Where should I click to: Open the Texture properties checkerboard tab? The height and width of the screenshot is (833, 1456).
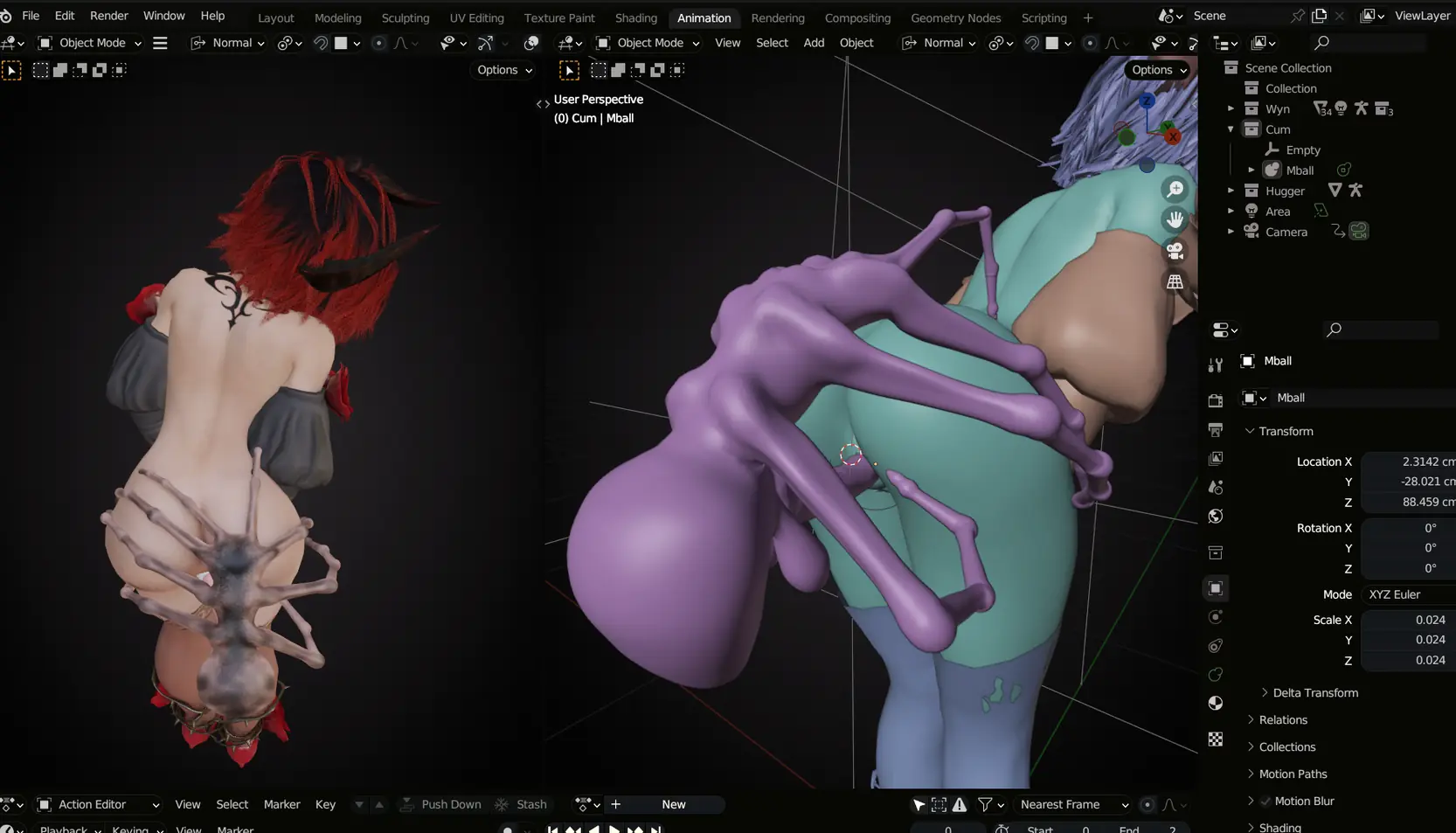[x=1216, y=739]
